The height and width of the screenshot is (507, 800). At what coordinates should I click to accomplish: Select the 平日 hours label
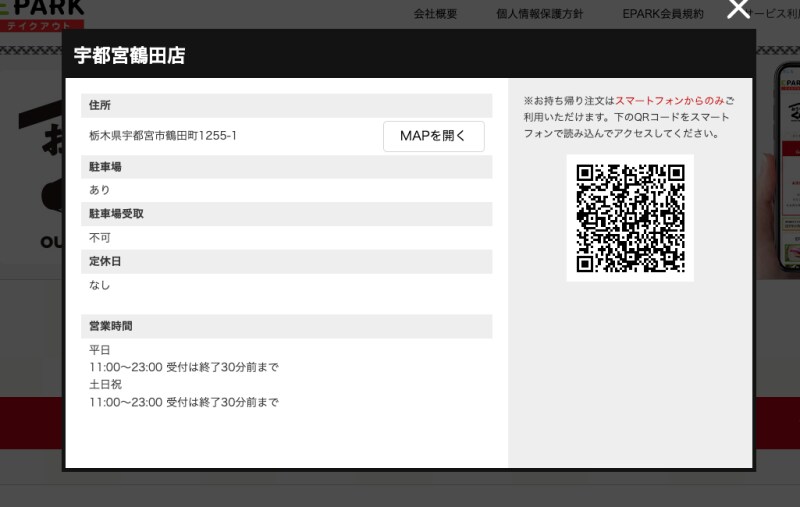point(99,350)
